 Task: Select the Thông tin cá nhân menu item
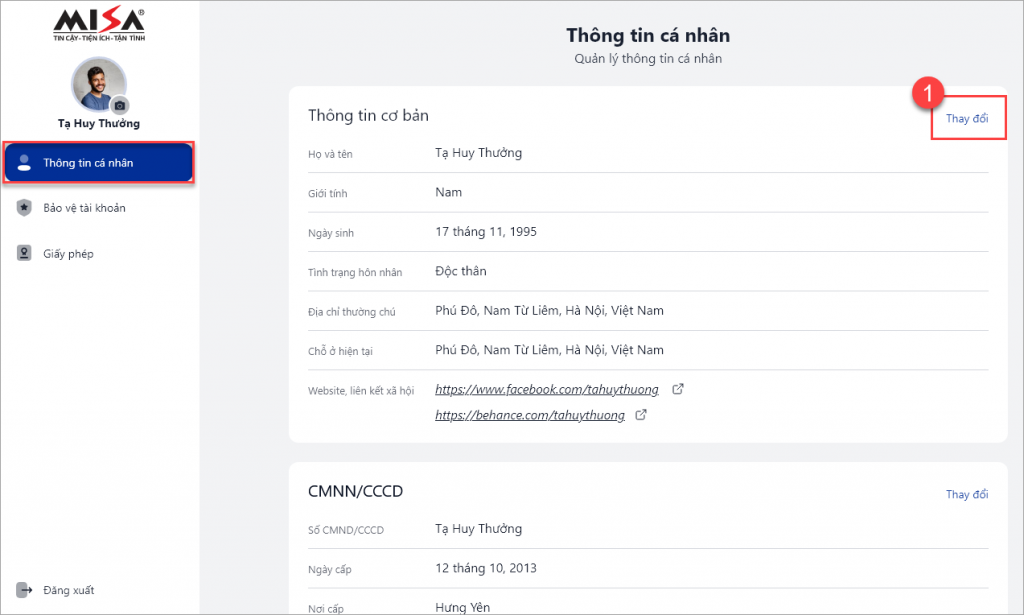click(x=99, y=163)
